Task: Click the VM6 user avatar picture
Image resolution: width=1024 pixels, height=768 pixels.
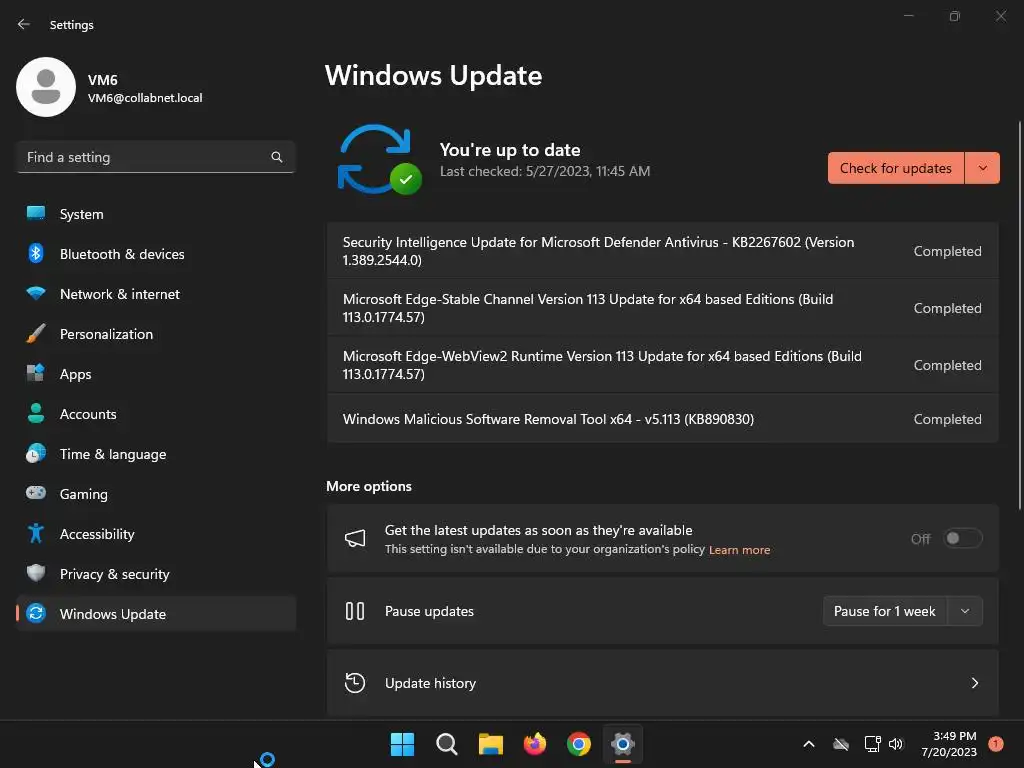Action: point(46,87)
